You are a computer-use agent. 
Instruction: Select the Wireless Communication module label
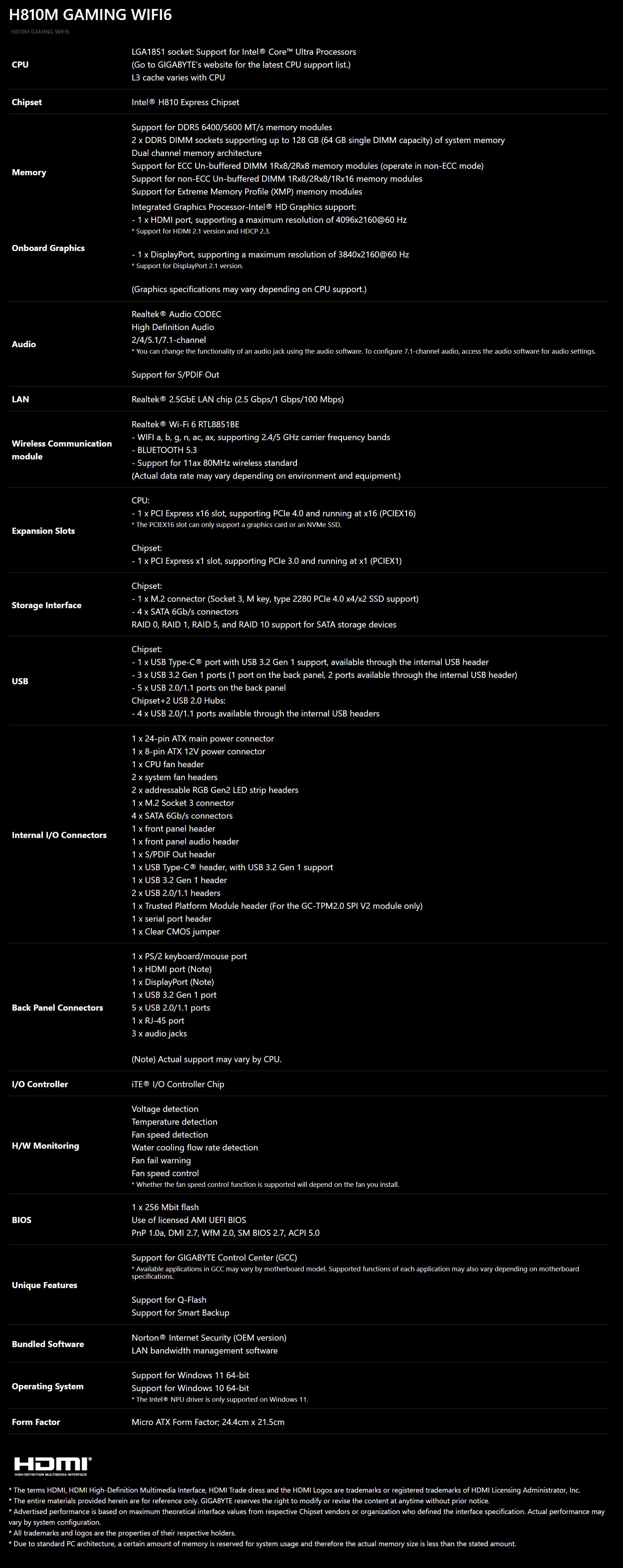61,450
